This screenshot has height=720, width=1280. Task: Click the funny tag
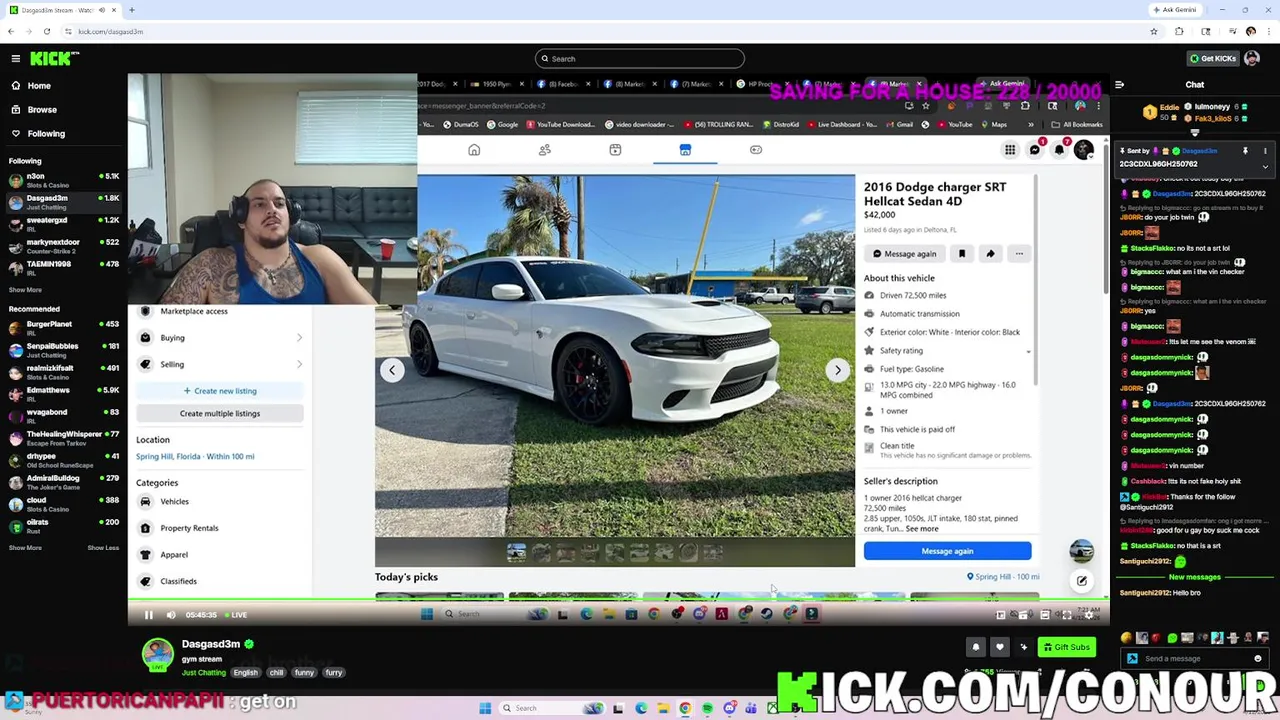tap(304, 673)
